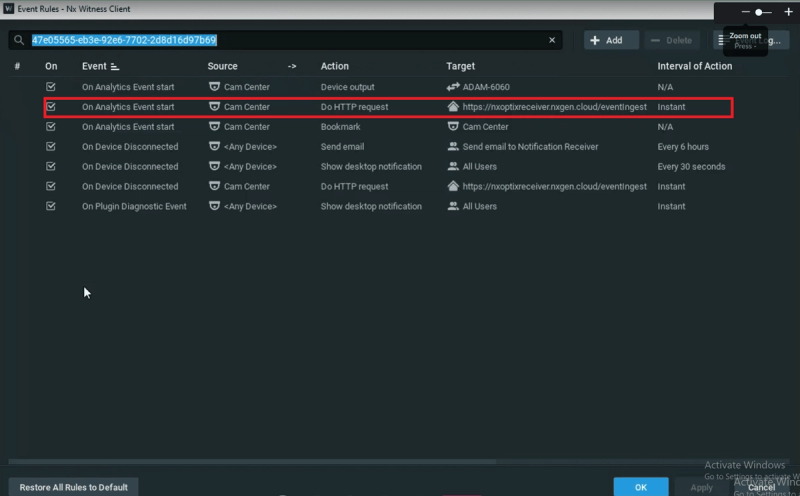The width and height of the screenshot is (800, 496).
Task: Select 'On Plugin Diagnostic Event' row text
Action: (x=134, y=207)
